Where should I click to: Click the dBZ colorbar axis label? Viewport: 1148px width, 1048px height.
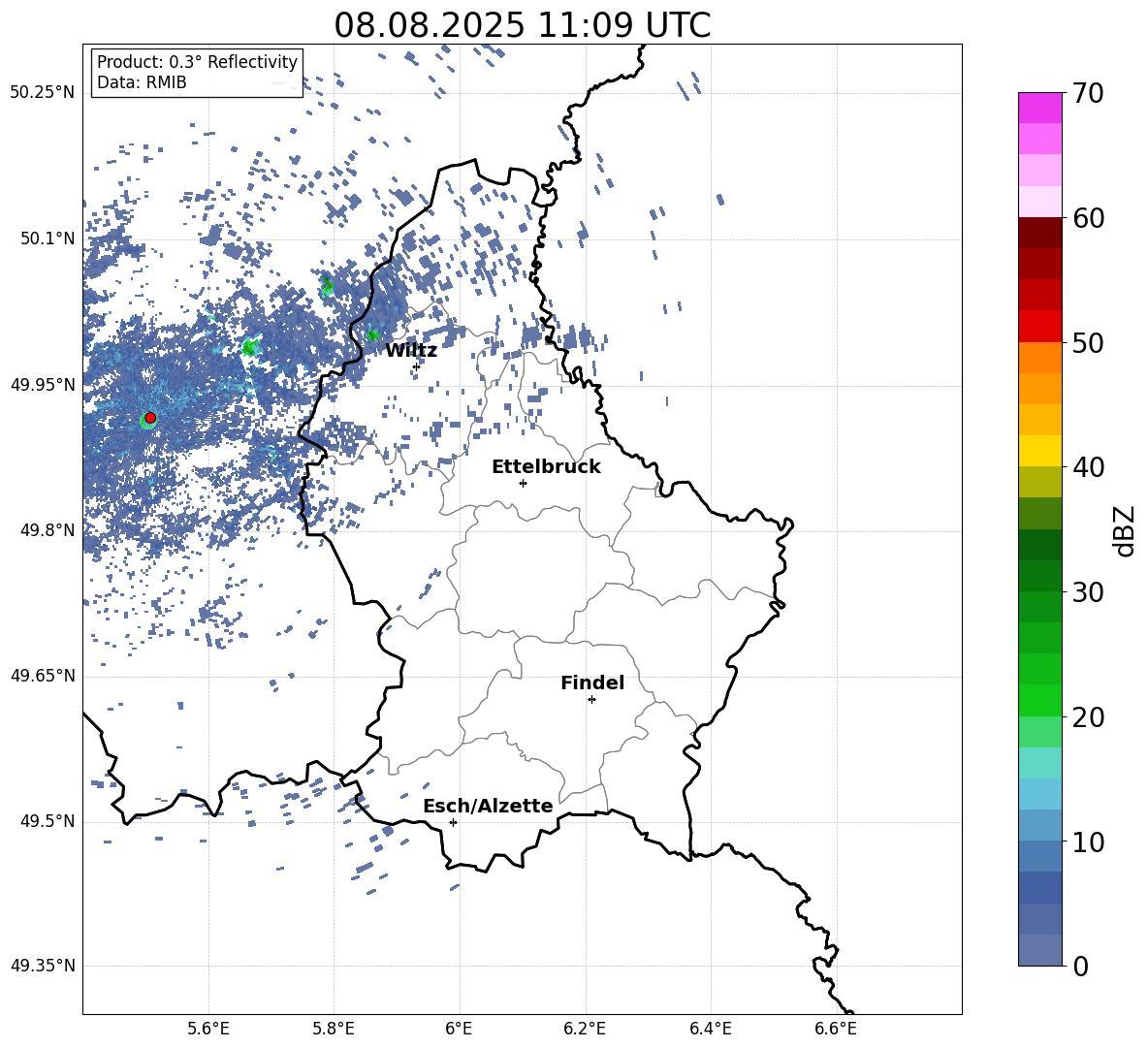tap(1126, 530)
